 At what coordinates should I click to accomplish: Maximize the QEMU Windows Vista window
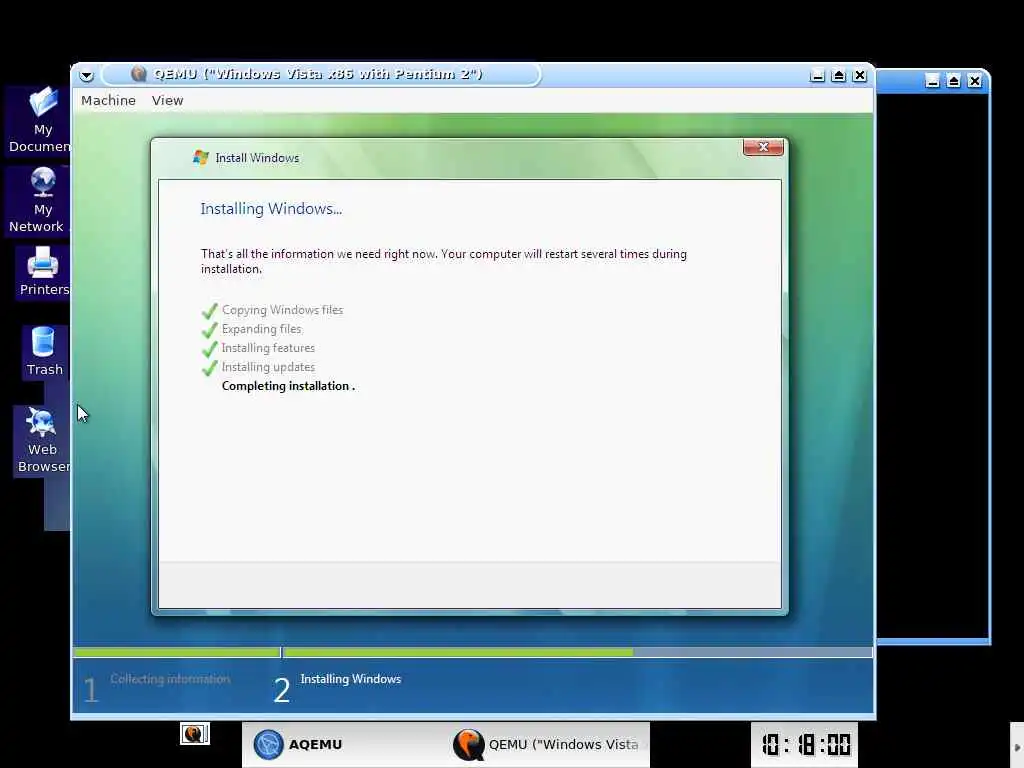point(839,76)
